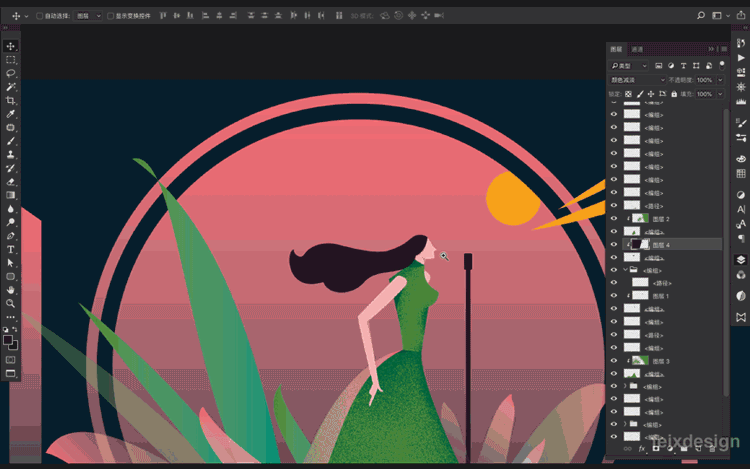Expand the collapsed group folder below 图层 3
Screen dimensions: 750x469
click(625, 386)
